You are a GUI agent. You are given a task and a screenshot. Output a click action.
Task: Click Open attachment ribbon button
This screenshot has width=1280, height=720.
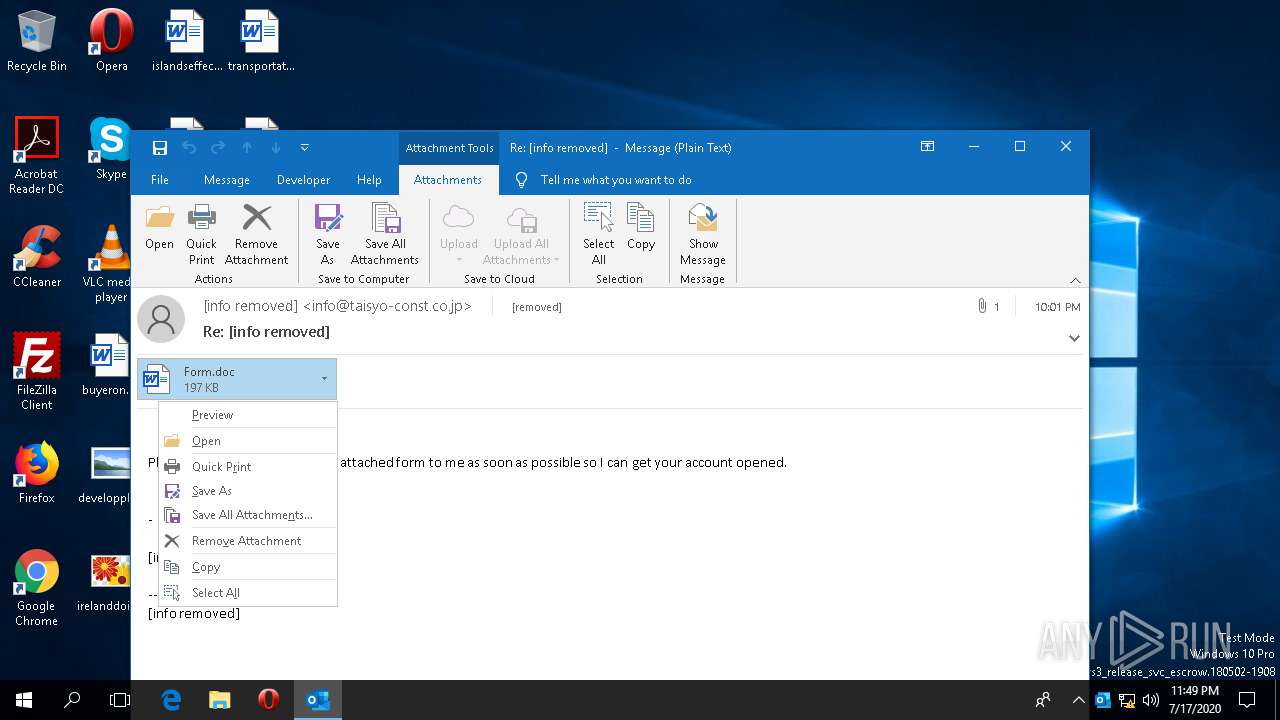(x=159, y=228)
